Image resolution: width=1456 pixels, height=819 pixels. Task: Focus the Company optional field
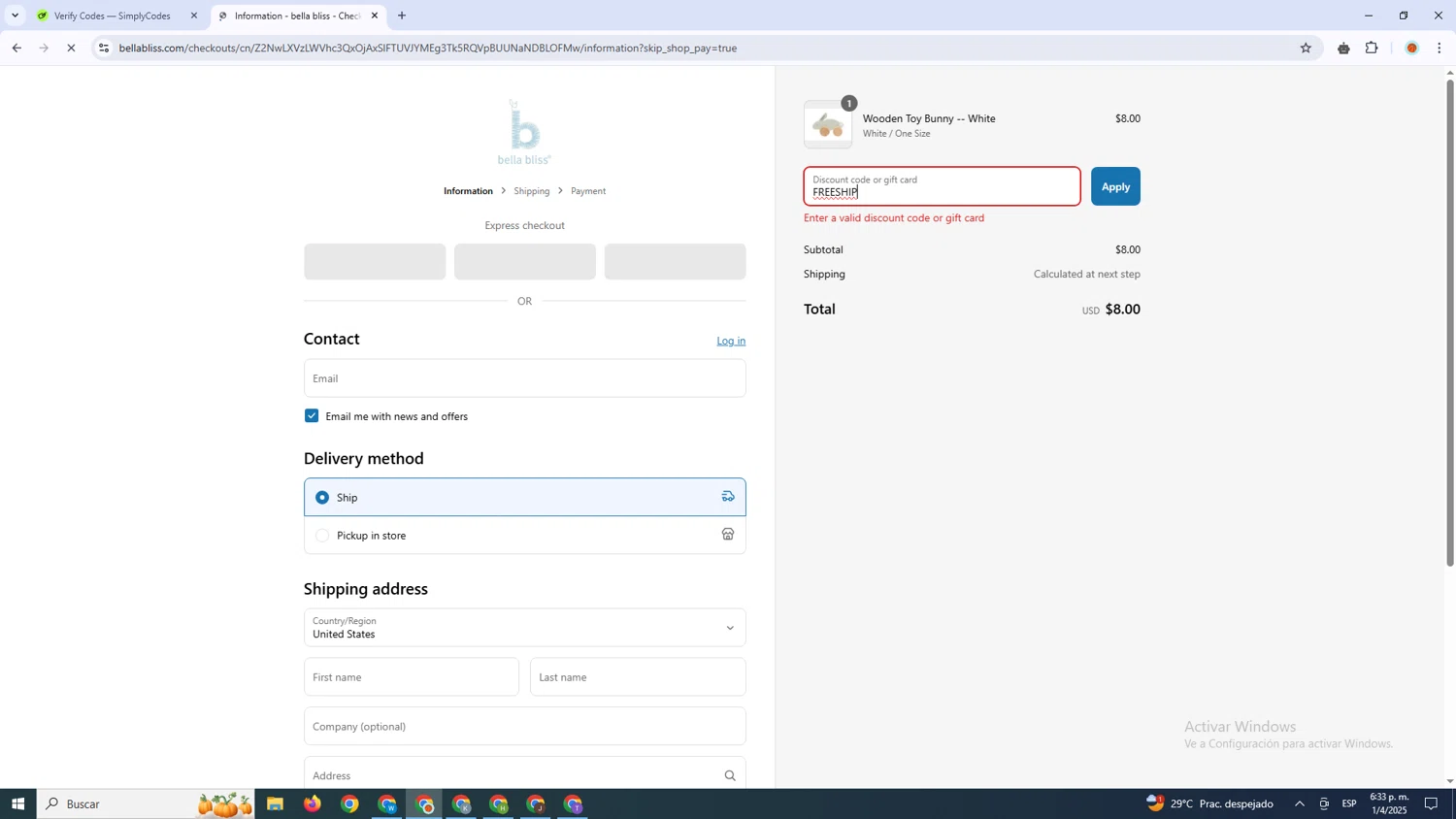point(524,726)
